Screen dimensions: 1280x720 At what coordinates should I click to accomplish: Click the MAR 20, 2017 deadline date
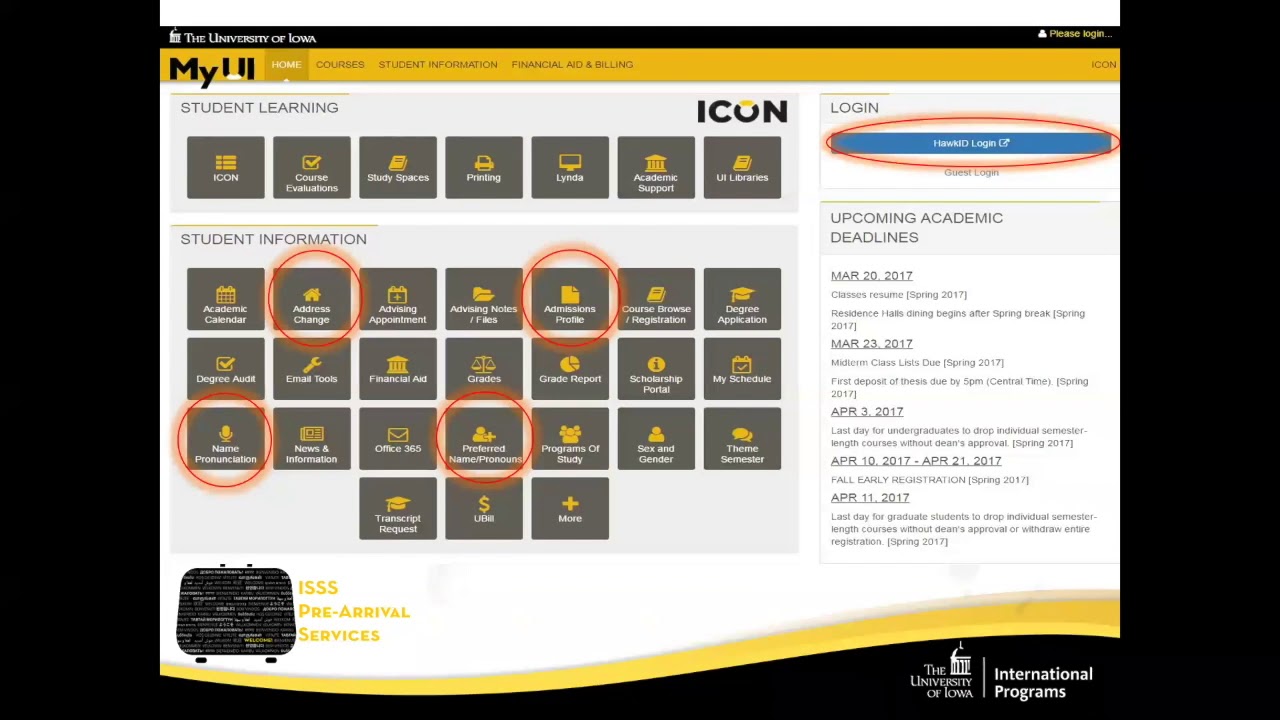[x=871, y=275]
